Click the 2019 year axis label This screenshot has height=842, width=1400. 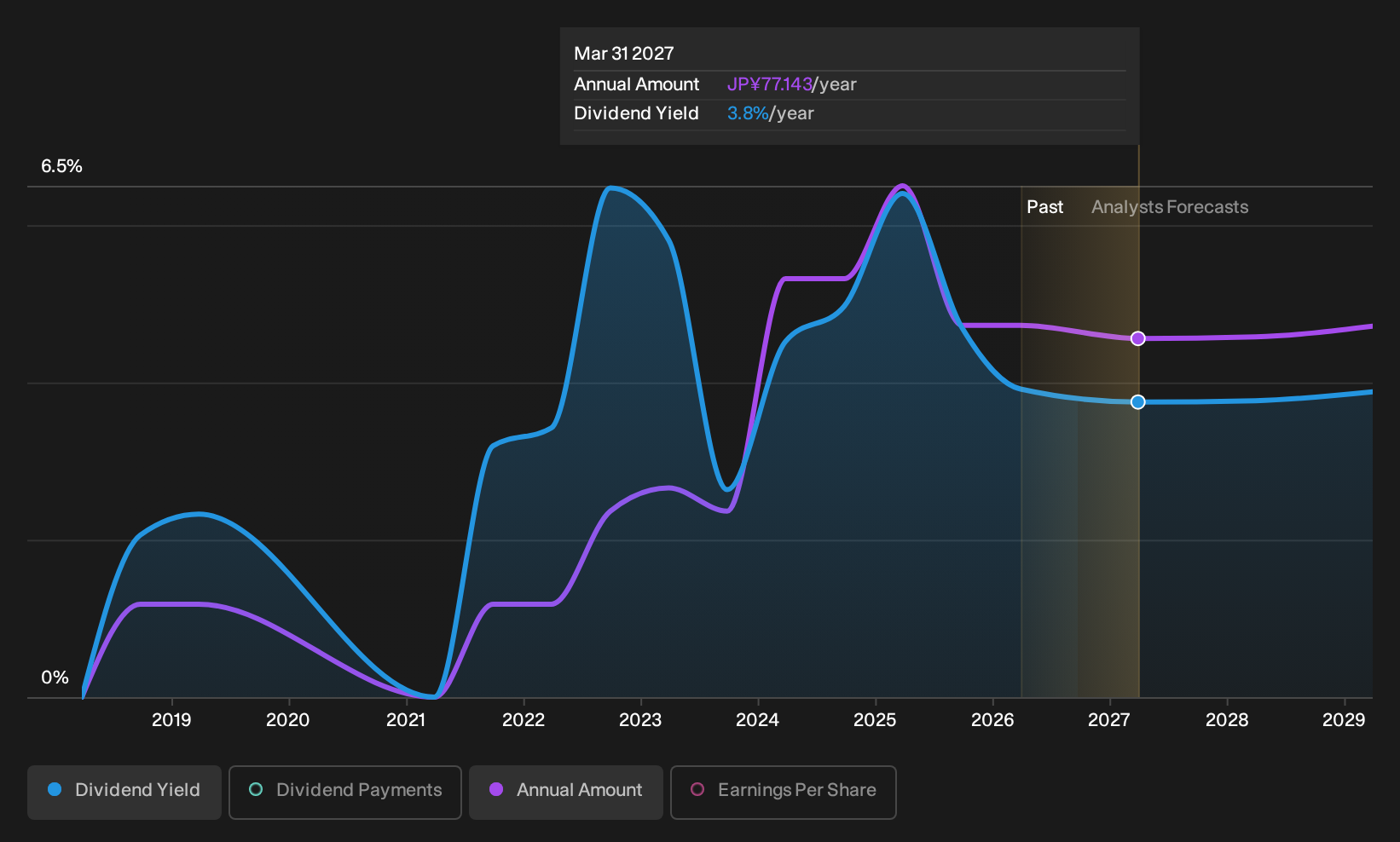click(x=171, y=720)
